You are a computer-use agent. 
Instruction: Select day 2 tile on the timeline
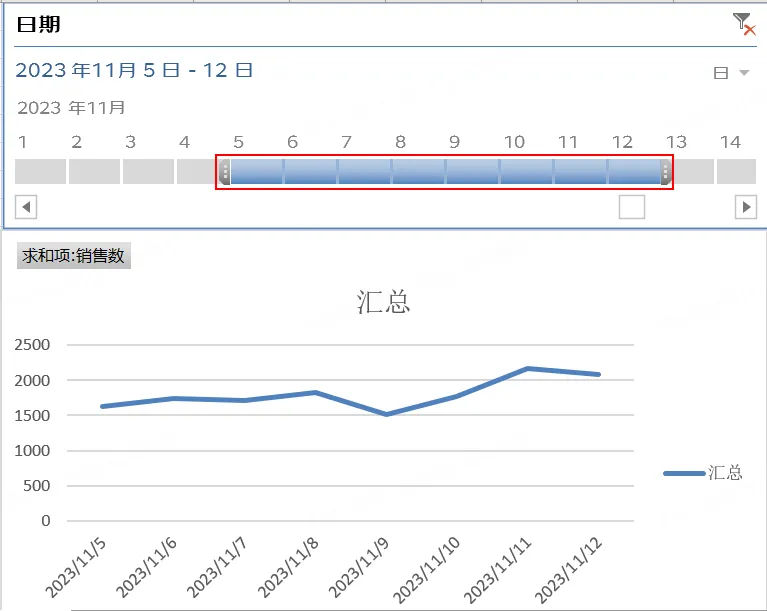tap(94, 172)
